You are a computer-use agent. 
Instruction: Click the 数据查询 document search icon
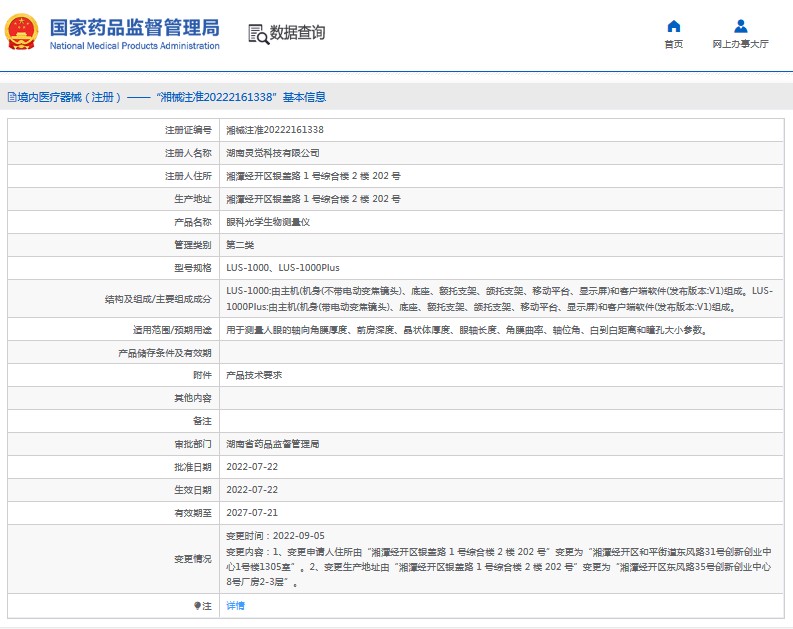(x=257, y=33)
